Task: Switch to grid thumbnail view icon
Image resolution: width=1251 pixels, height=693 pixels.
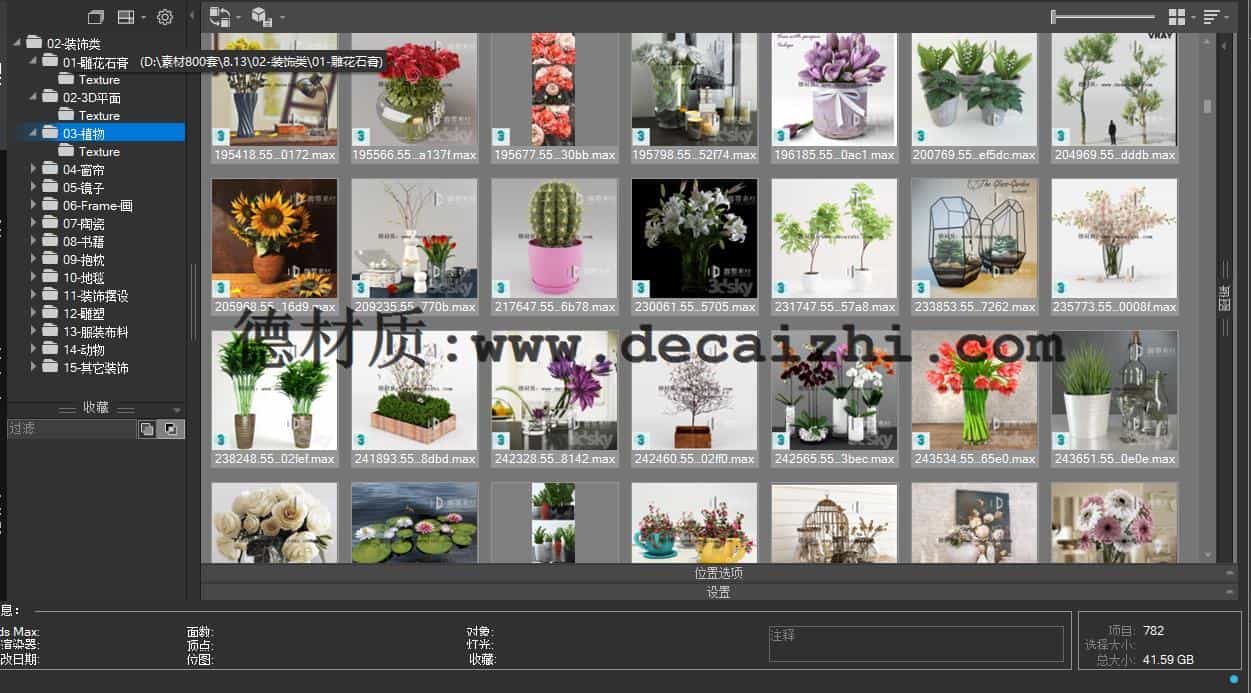Action: [1177, 17]
